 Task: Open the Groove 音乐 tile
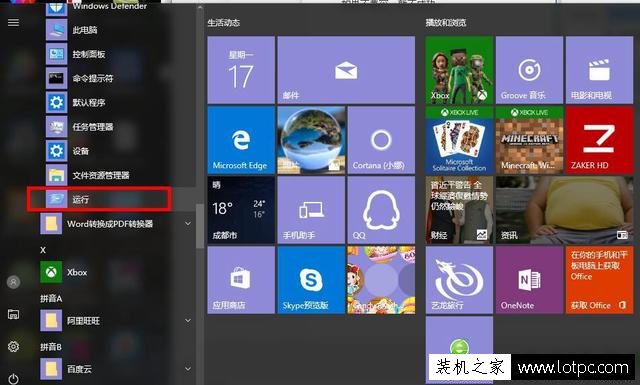(x=529, y=70)
